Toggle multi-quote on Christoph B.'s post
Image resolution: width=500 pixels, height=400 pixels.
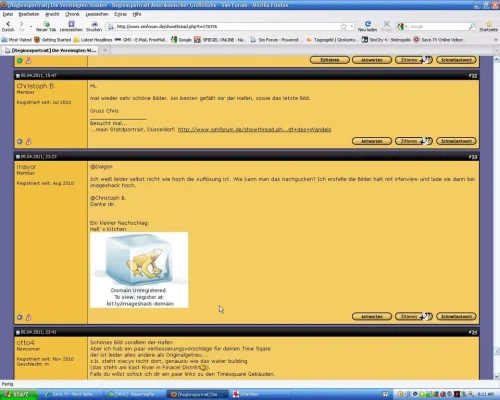427,141
